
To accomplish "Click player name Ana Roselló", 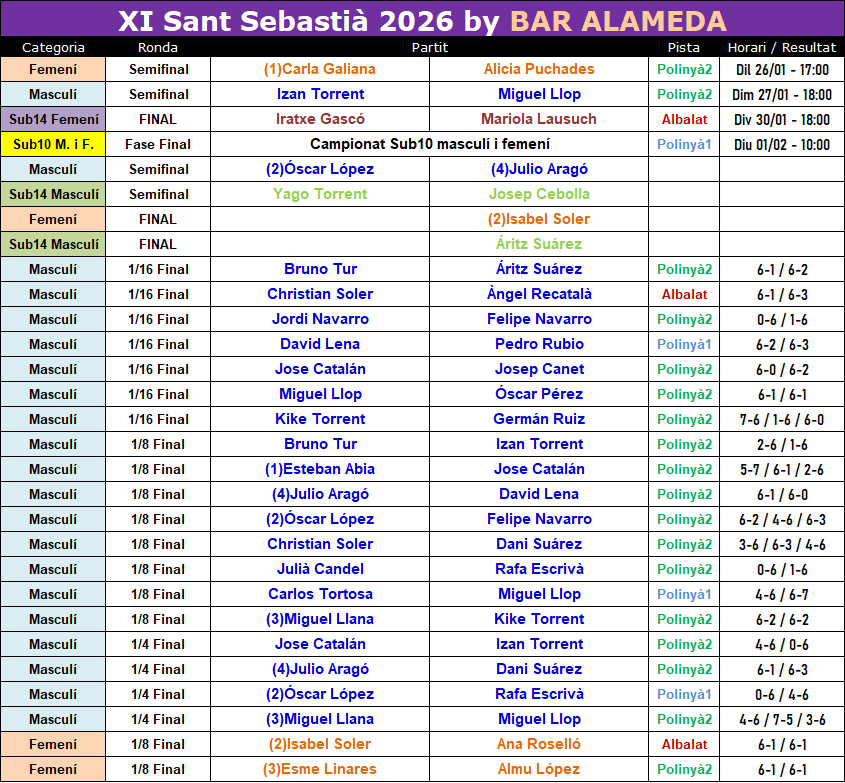I will (539, 744).
